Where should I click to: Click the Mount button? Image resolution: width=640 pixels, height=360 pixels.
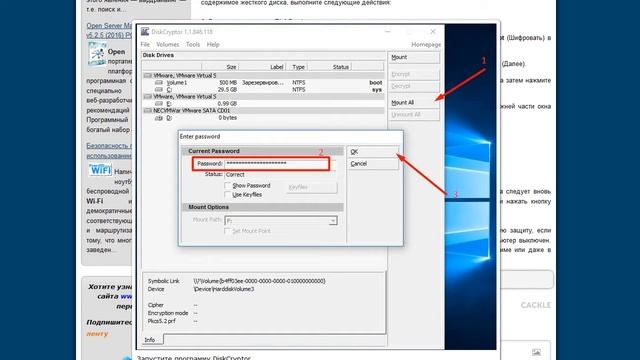coord(414,57)
